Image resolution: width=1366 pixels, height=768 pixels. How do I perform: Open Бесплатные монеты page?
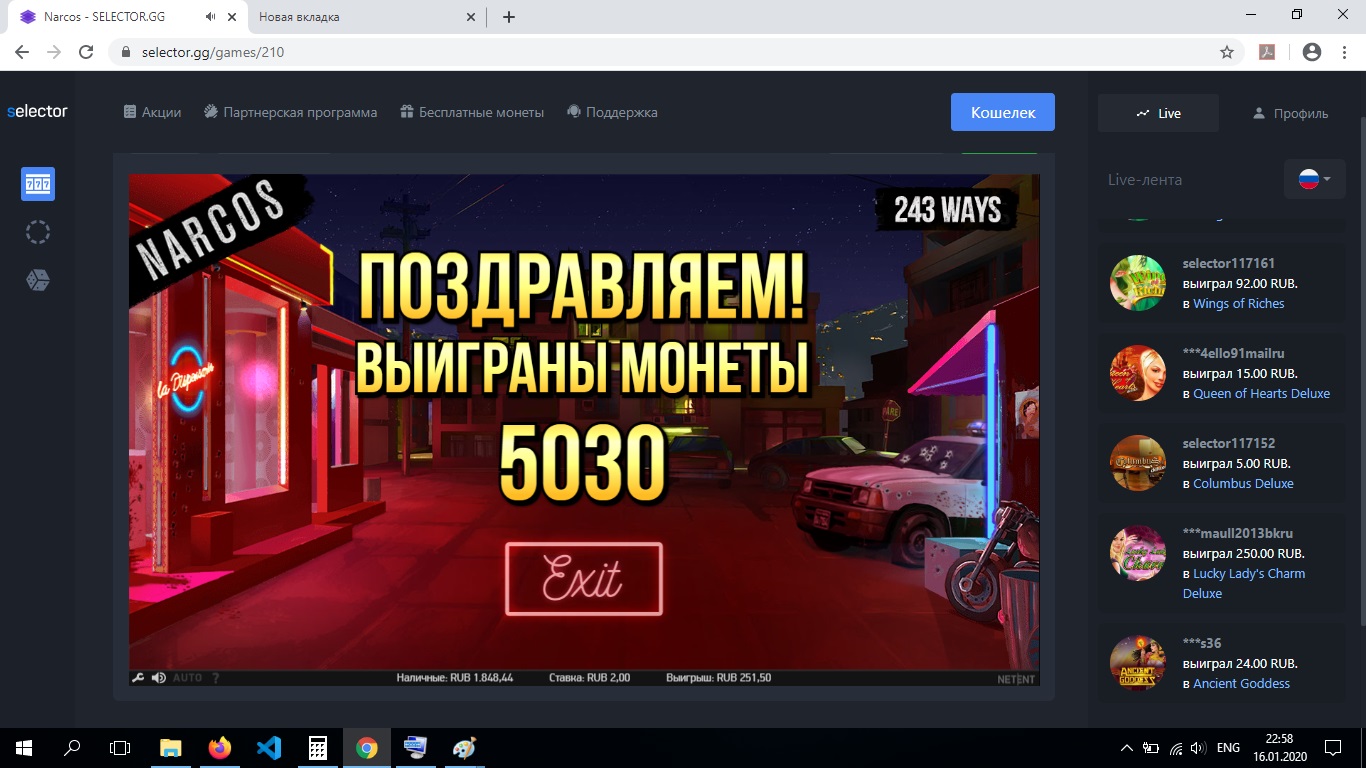coord(472,112)
